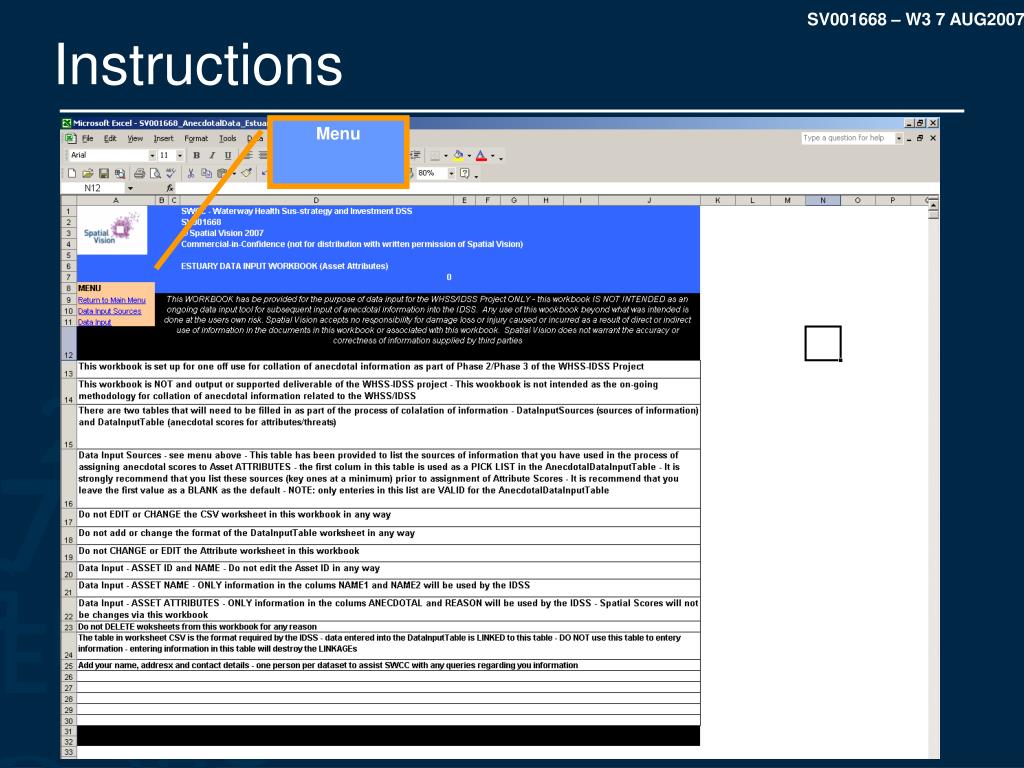Screen dimensions: 1024x768
Task: Select column N header
Action: coord(822,200)
